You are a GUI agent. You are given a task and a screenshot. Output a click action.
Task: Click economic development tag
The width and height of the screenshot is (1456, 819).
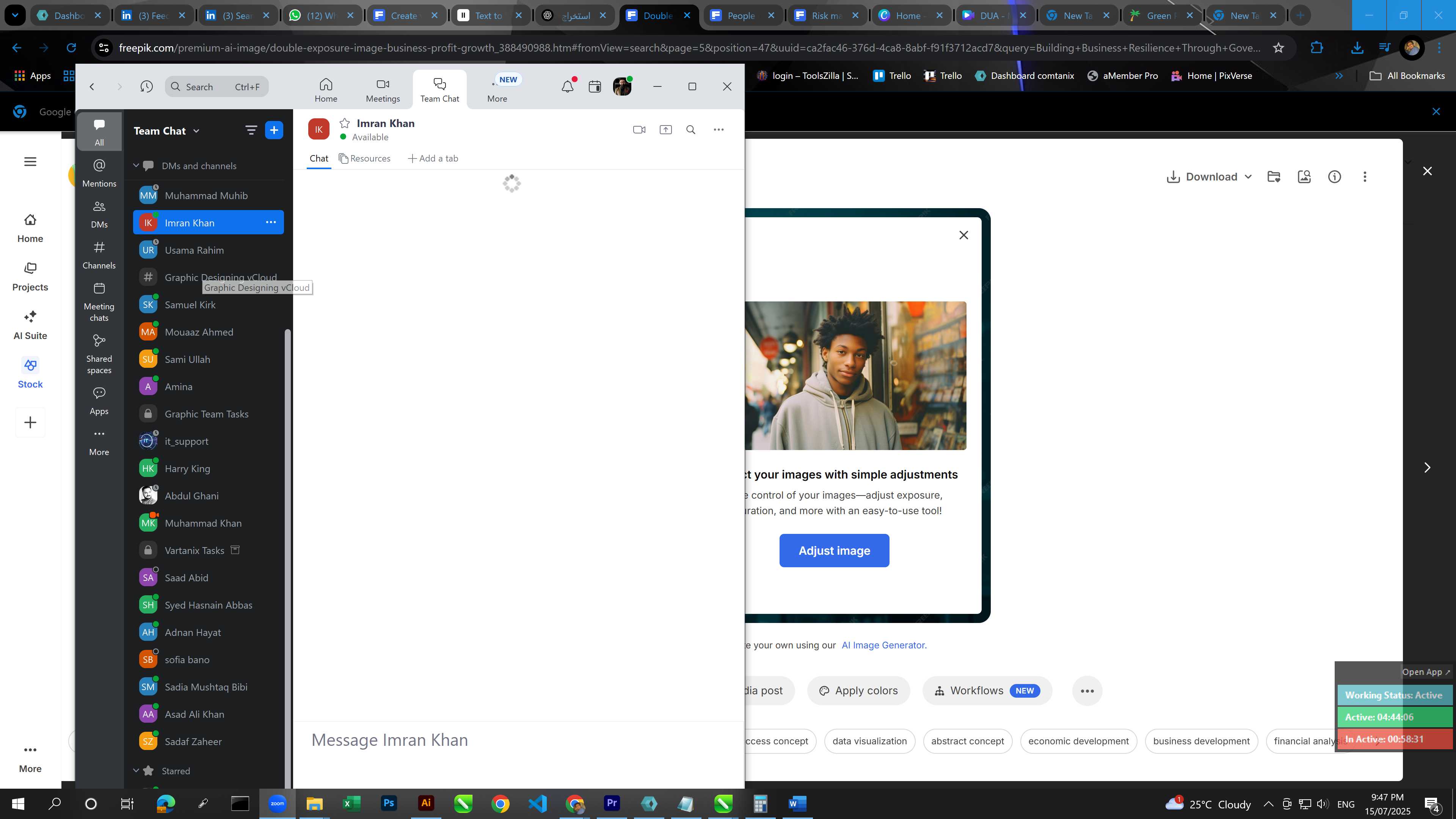coord(1078,742)
